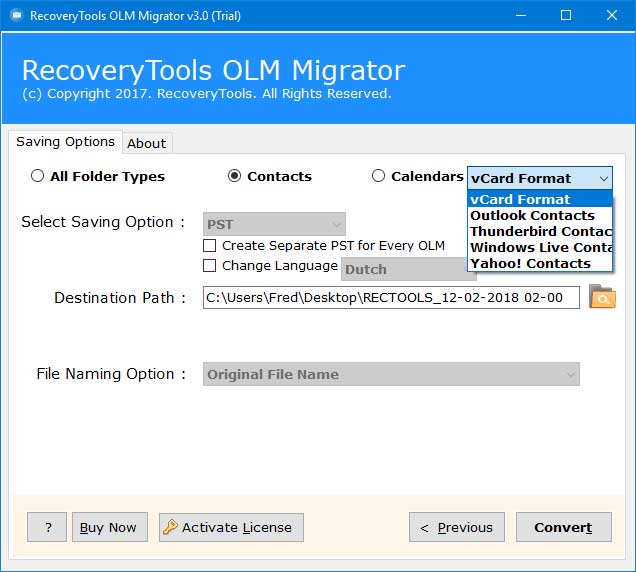Click the RecoveryTools app icon in title bar
Viewport: 636px width, 572px height.
[x=17, y=15]
